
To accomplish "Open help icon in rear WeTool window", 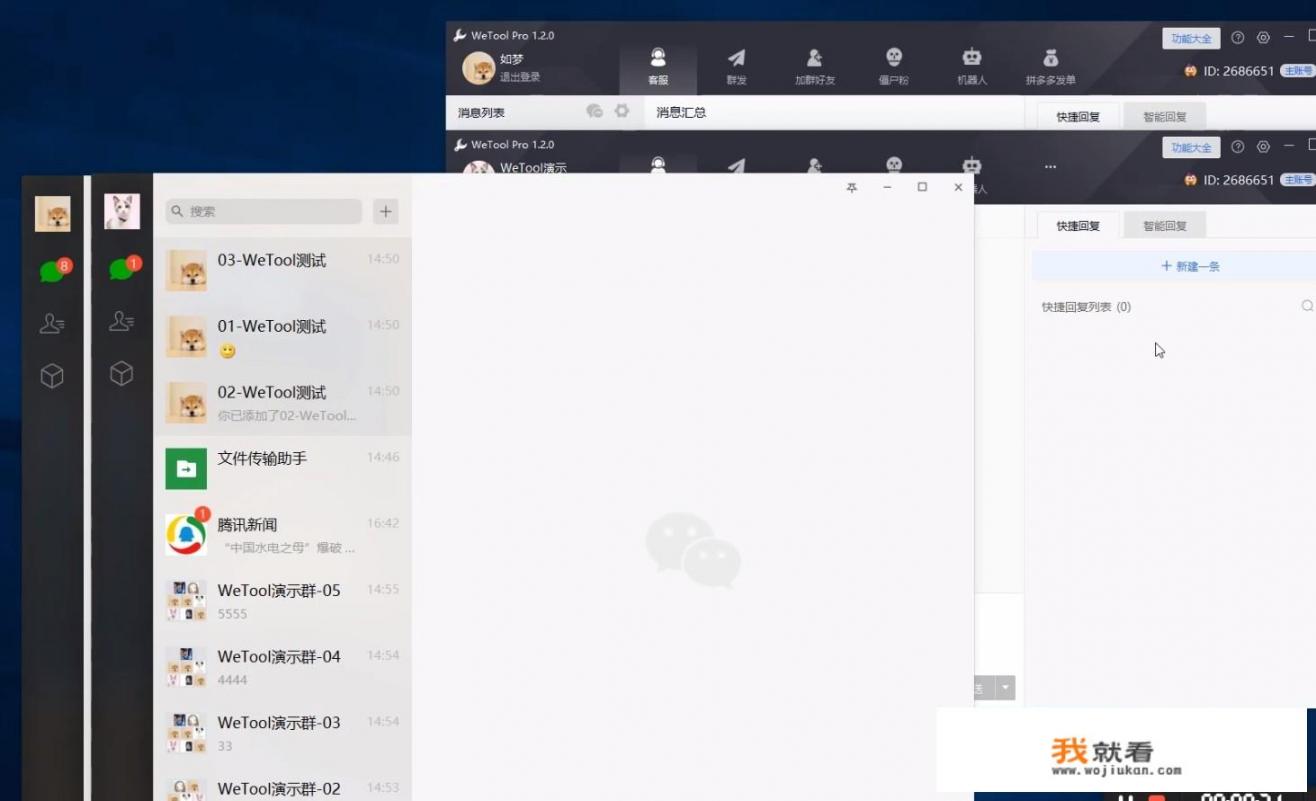I will (1238, 38).
